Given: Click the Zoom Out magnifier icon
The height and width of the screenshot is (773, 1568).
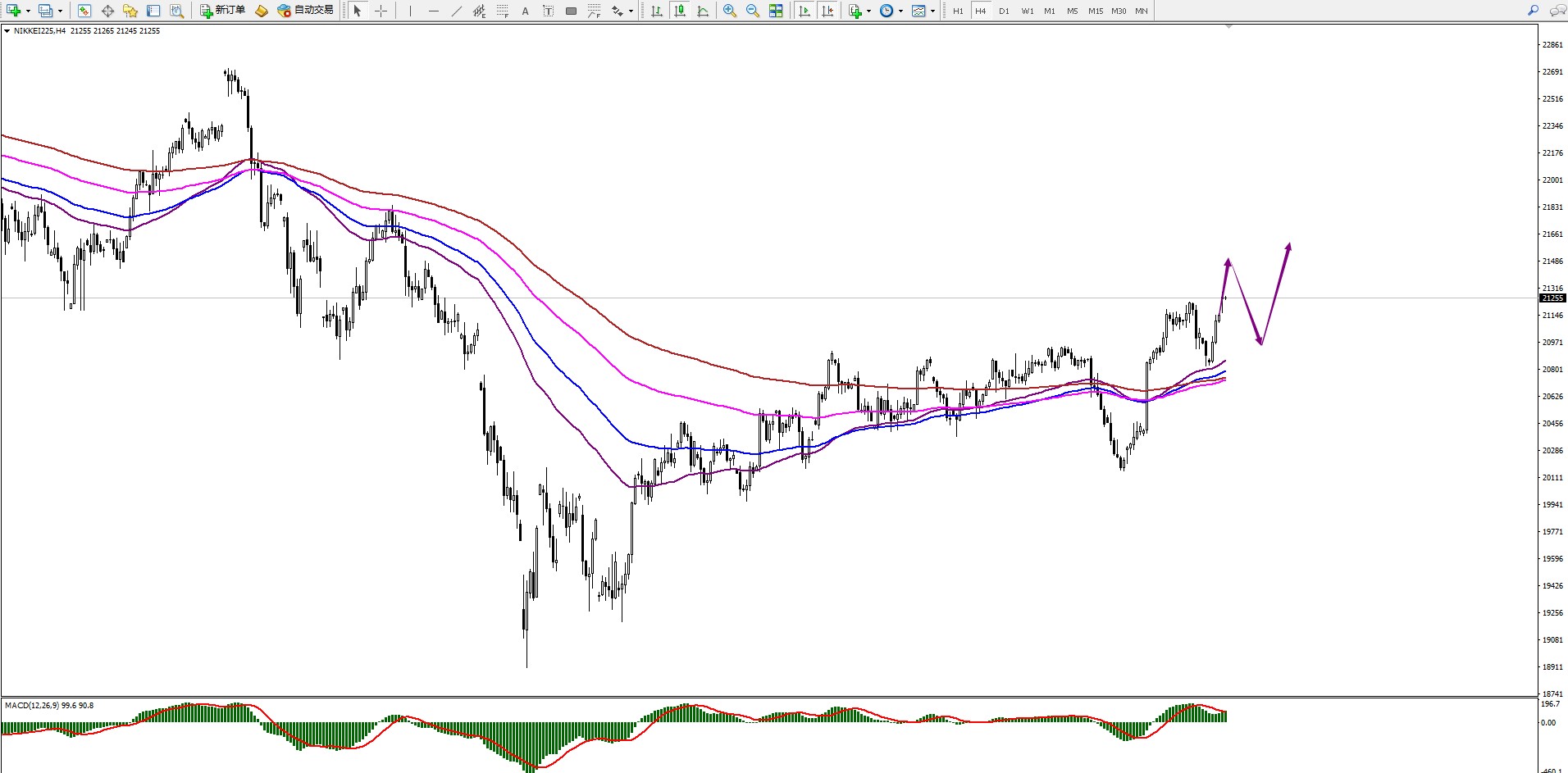Looking at the screenshot, I should [752, 11].
